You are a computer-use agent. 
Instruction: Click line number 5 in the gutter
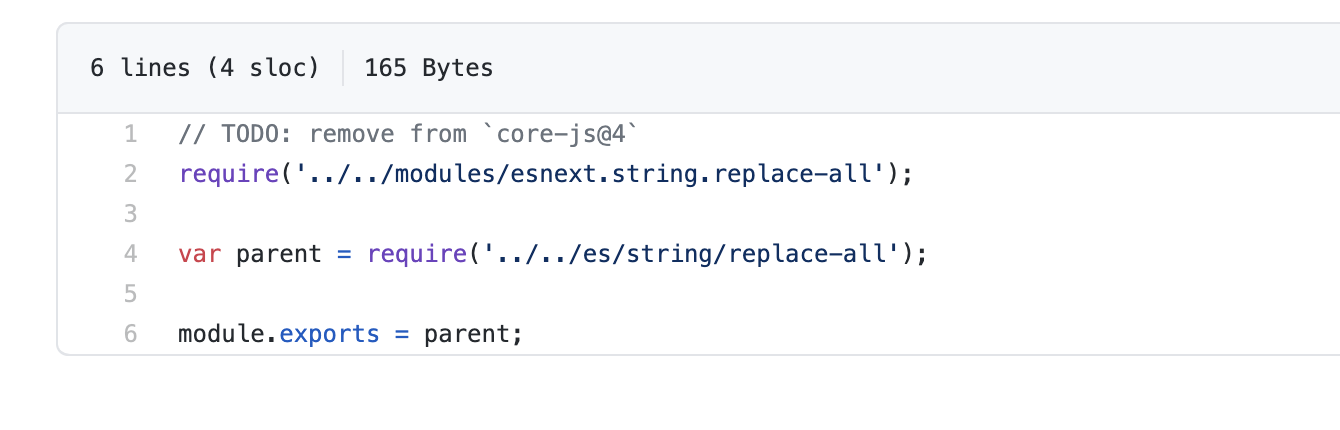point(130,294)
